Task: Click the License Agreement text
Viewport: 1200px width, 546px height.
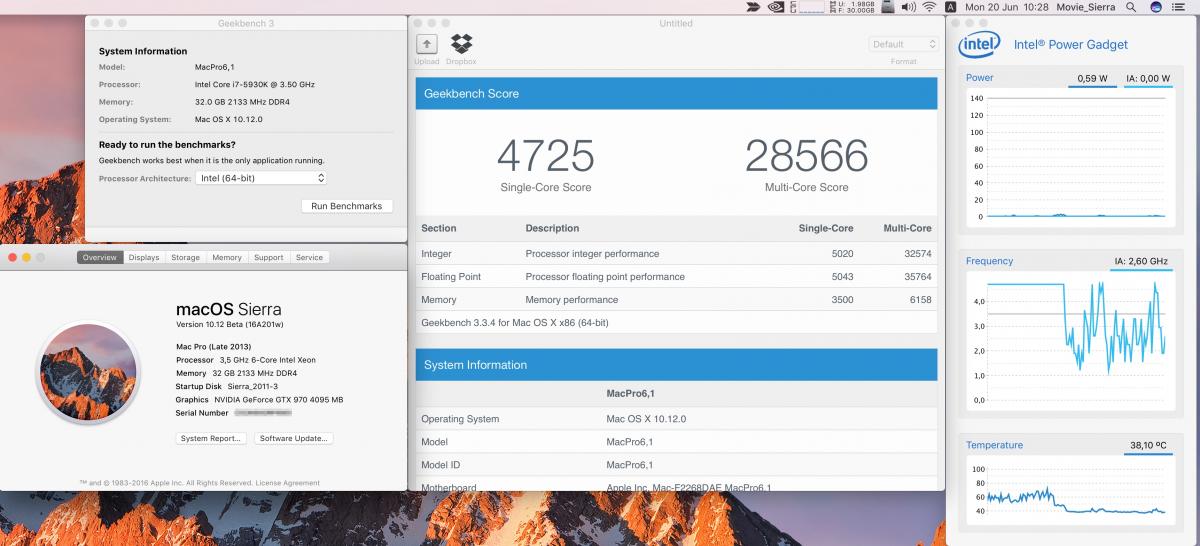Action: 288,483
